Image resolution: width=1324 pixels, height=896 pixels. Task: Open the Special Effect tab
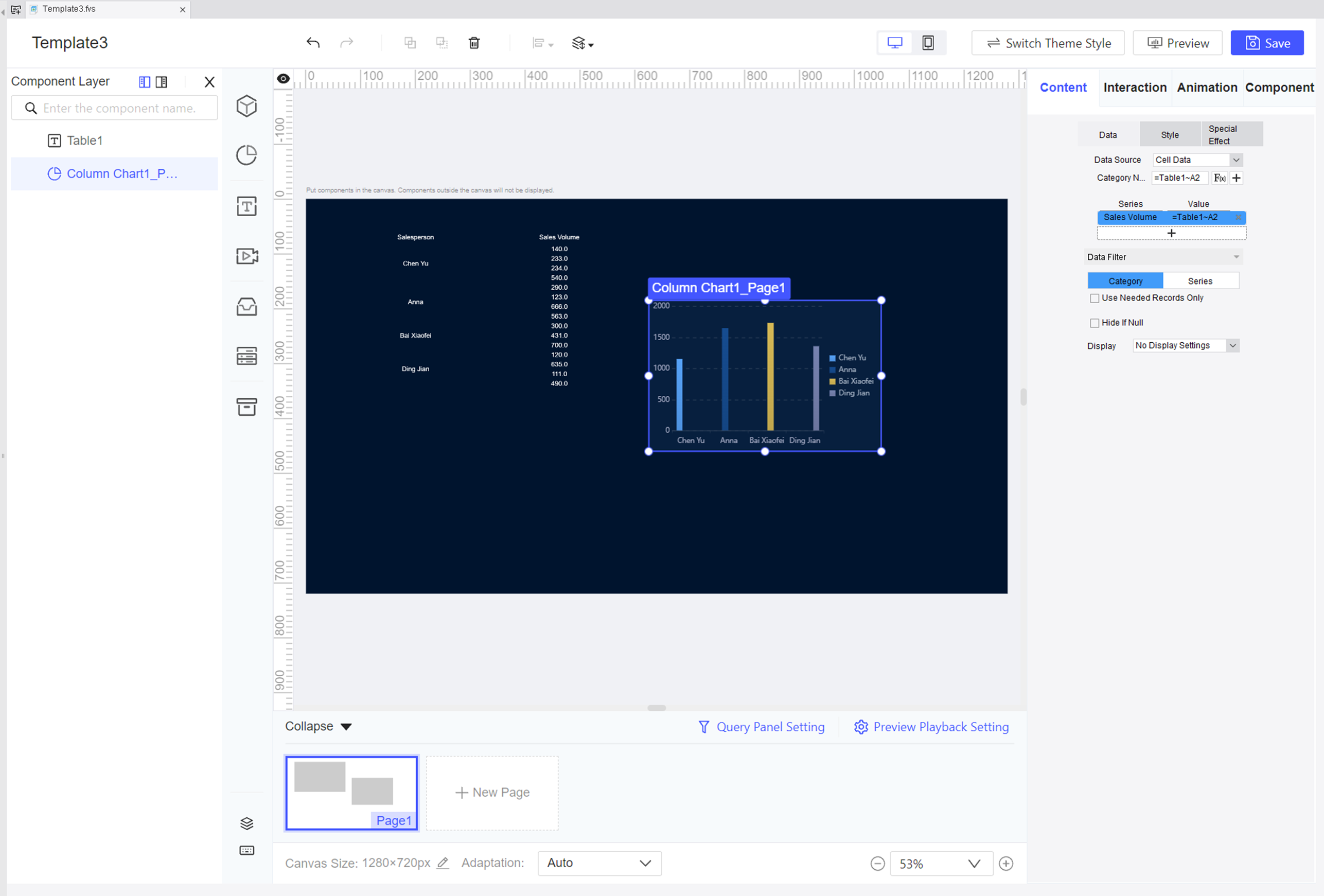pyautogui.click(x=1223, y=134)
